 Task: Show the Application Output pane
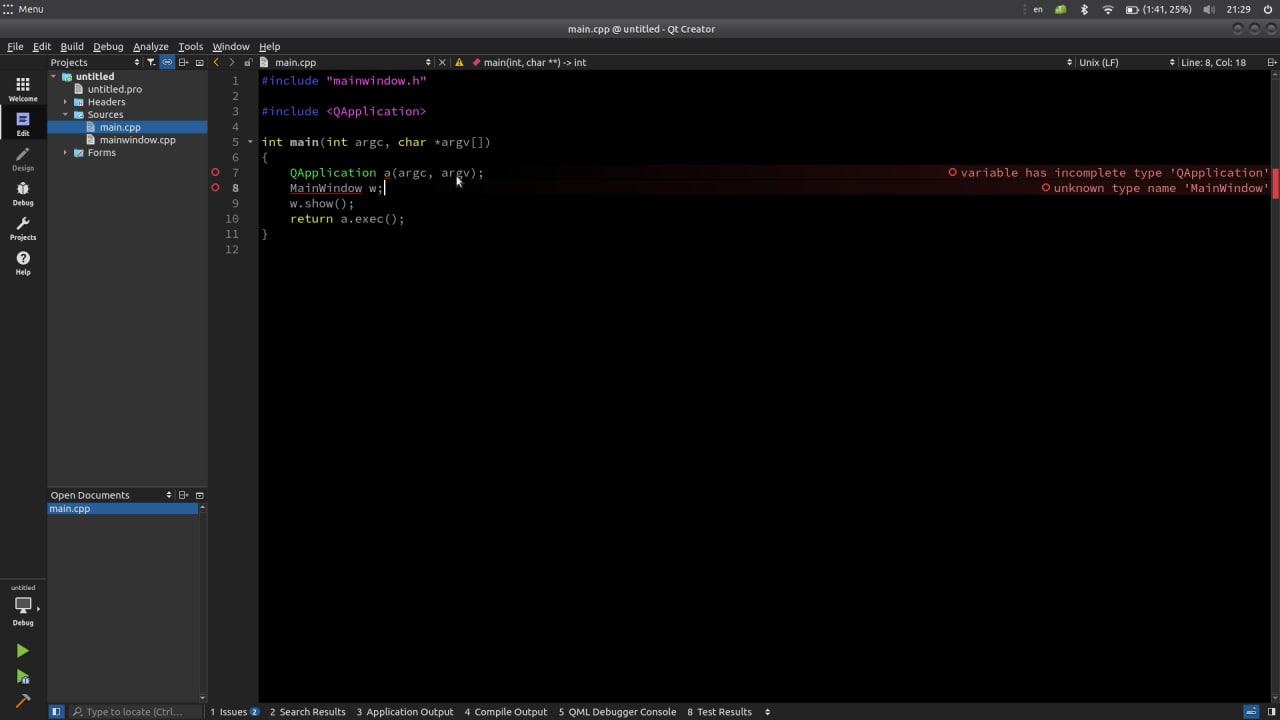click(404, 712)
